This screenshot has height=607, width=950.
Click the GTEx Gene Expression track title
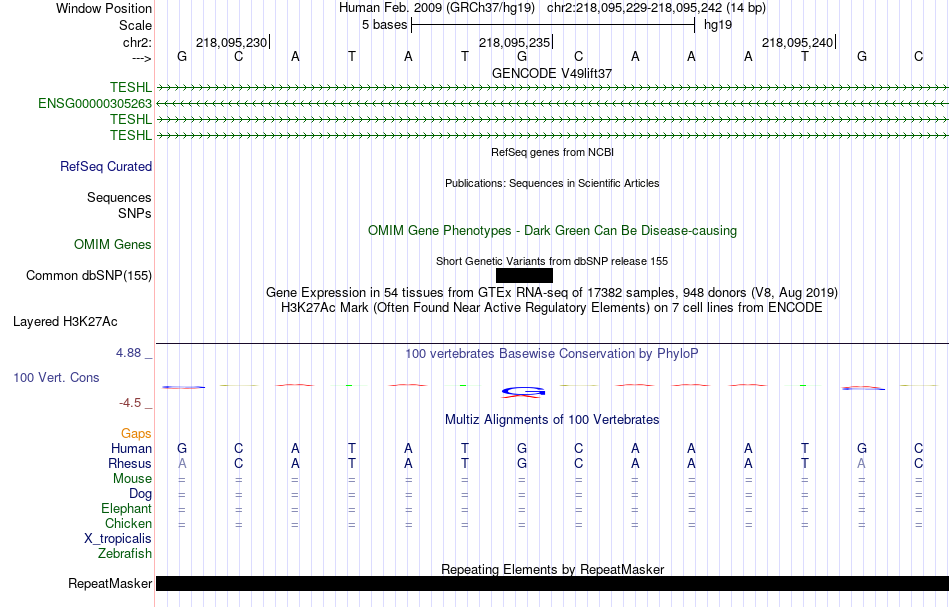coord(552,293)
